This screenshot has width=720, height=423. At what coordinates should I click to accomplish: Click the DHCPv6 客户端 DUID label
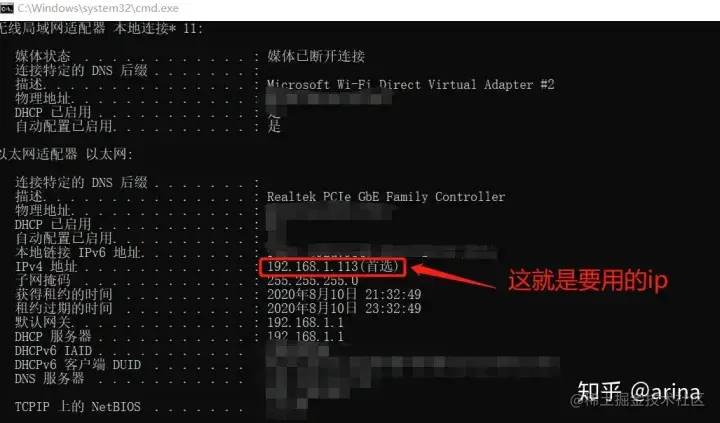[x=78, y=365]
